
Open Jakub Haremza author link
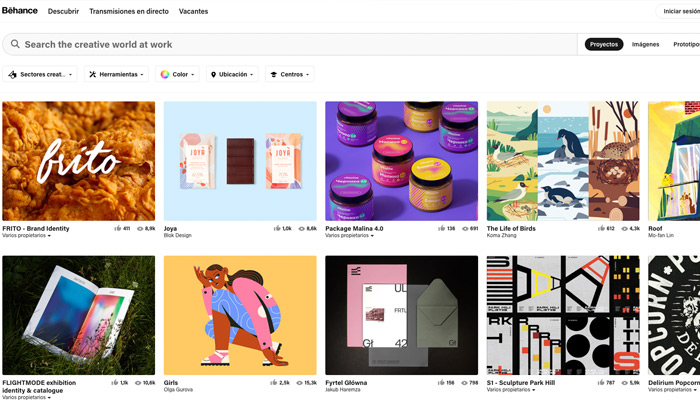[343, 390]
